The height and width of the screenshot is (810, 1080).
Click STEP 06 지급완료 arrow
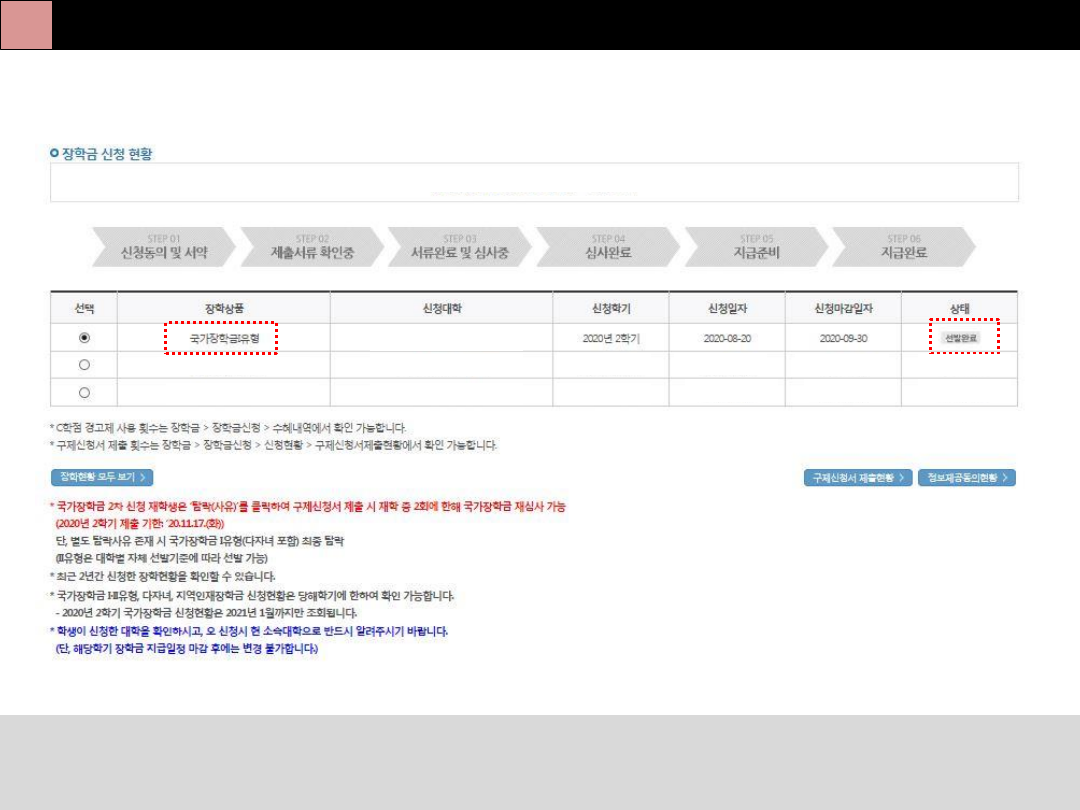coord(903,247)
